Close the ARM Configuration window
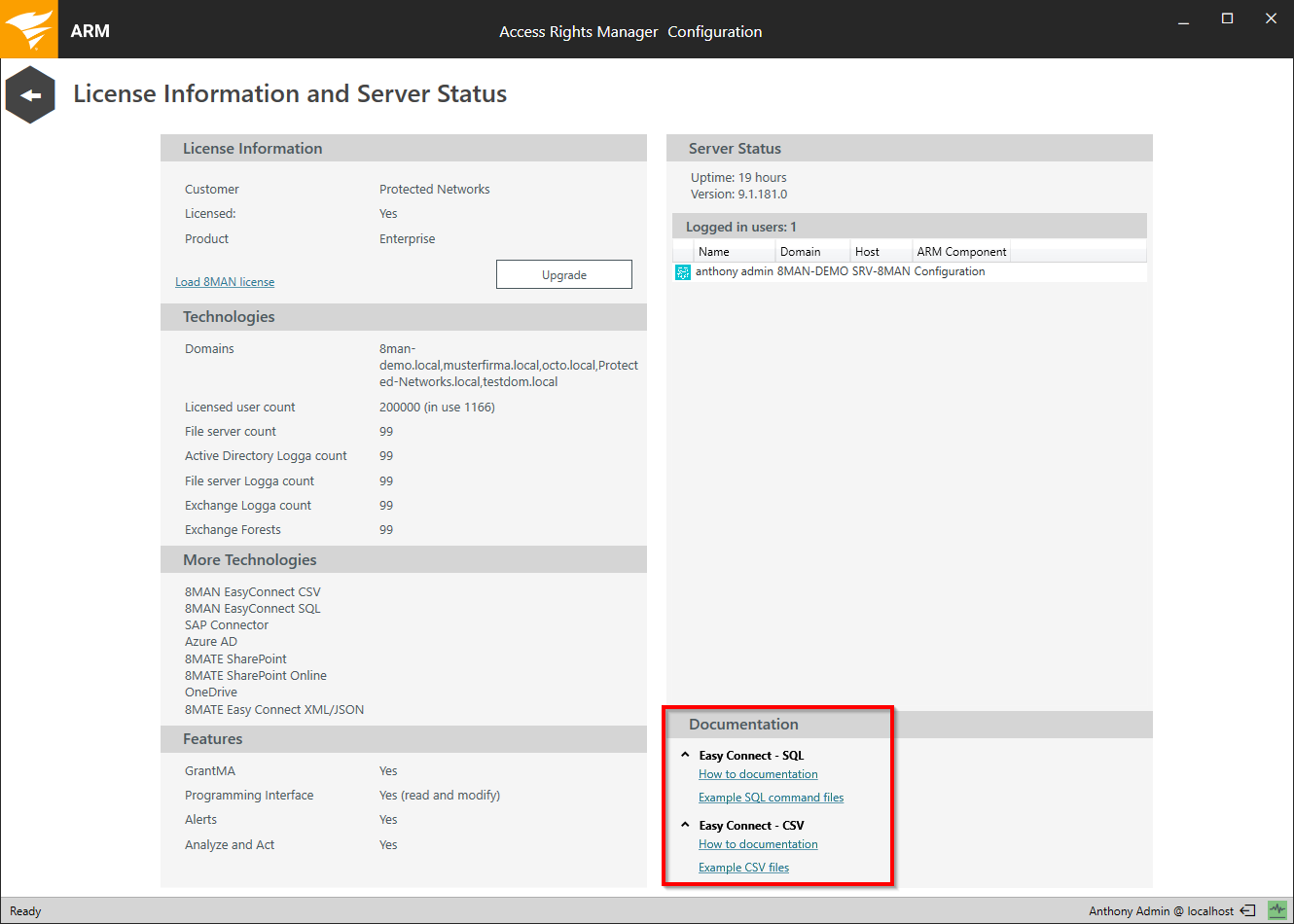The height and width of the screenshot is (924, 1294). [x=1271, y=18]
